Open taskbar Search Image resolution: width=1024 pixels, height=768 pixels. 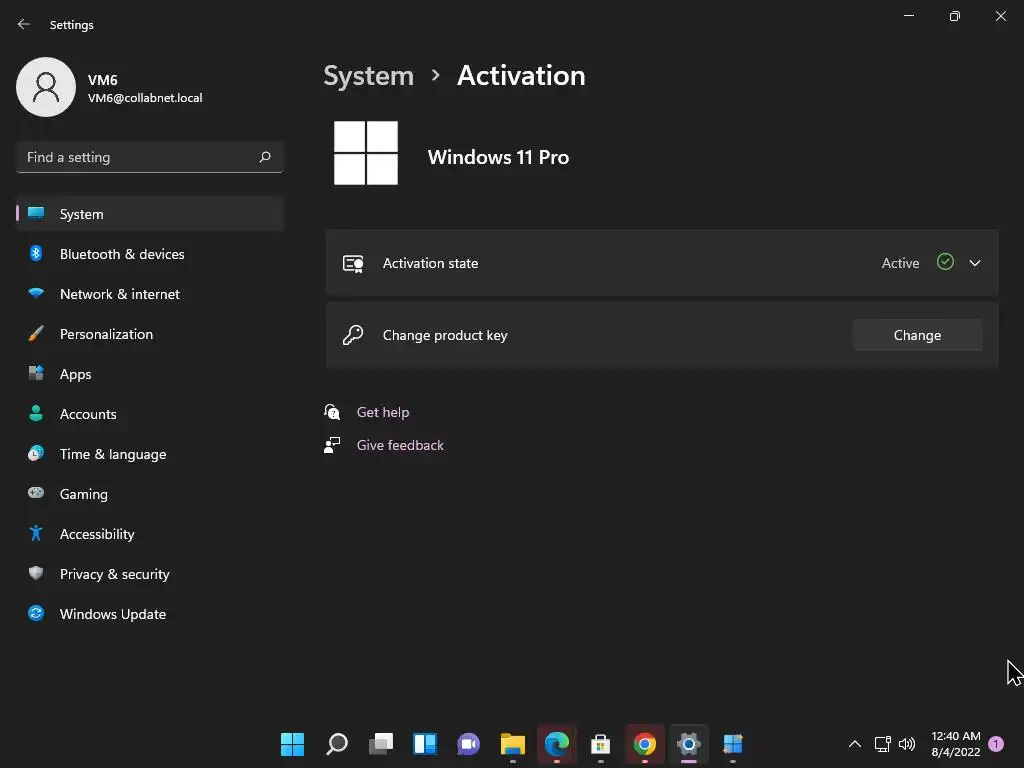(337, 744)
